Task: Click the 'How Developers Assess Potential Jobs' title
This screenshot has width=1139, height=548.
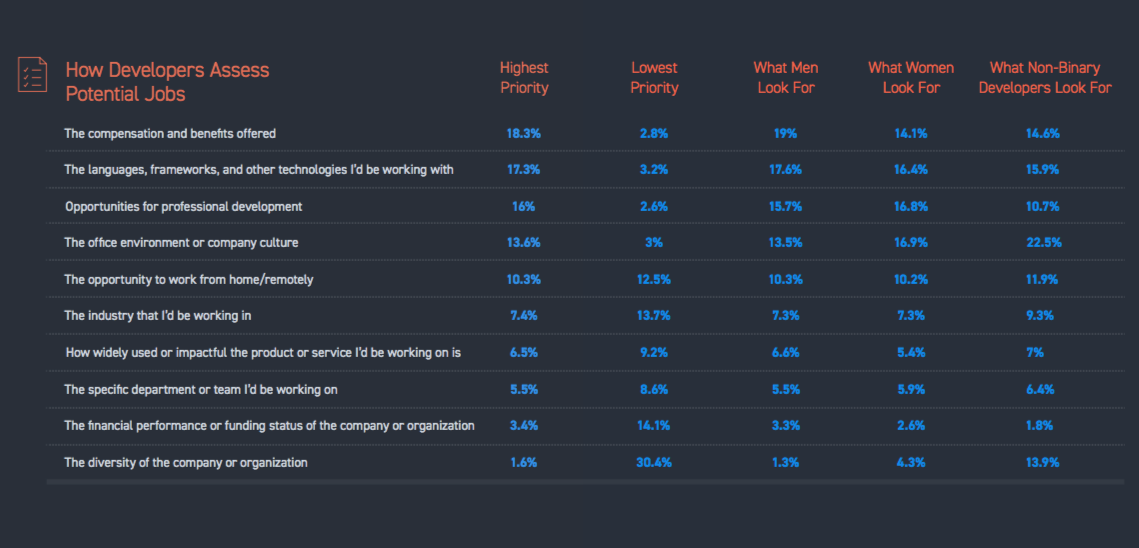Action: [x=167, y=81]
